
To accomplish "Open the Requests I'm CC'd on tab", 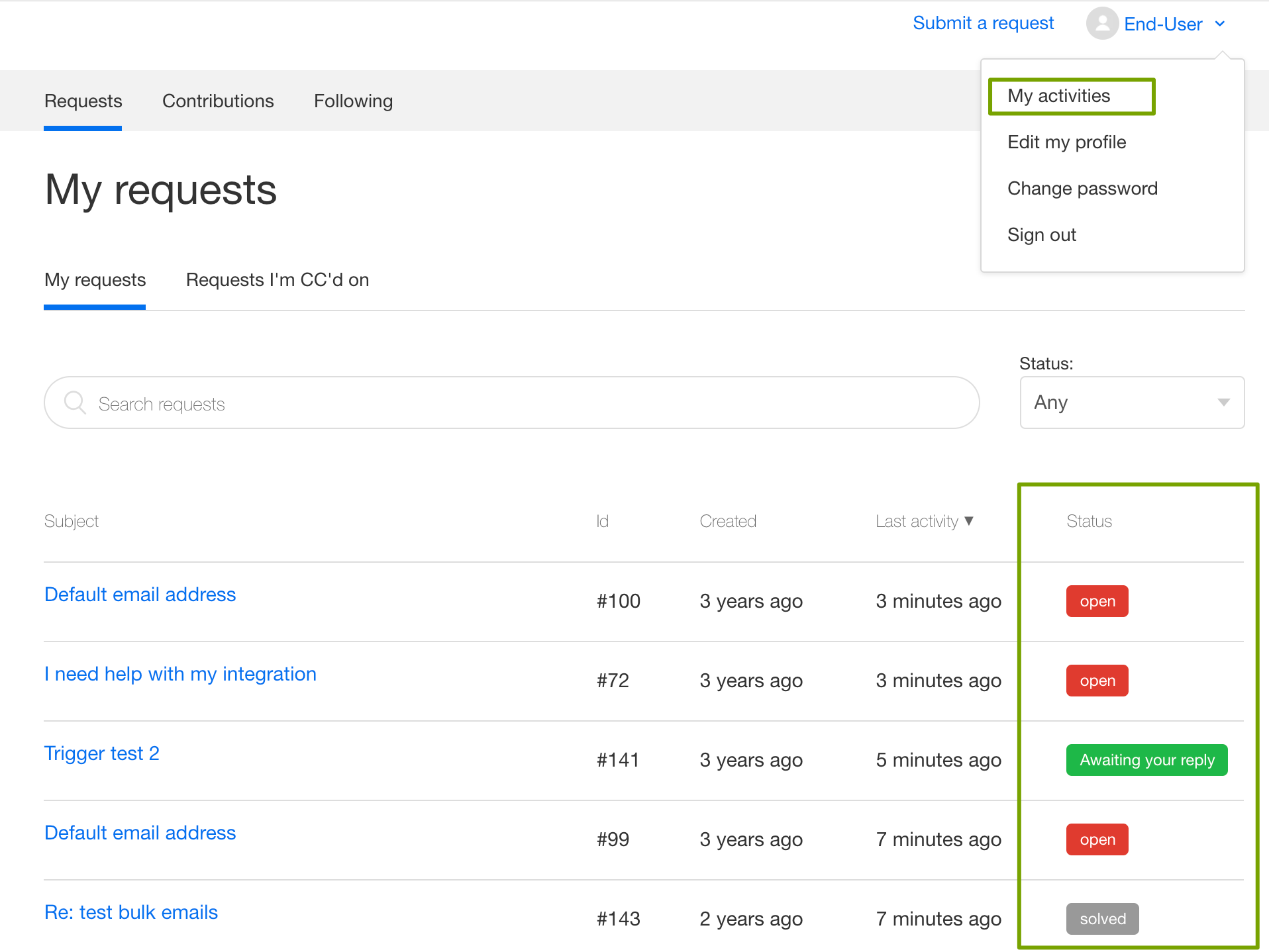I will point(277,280).
